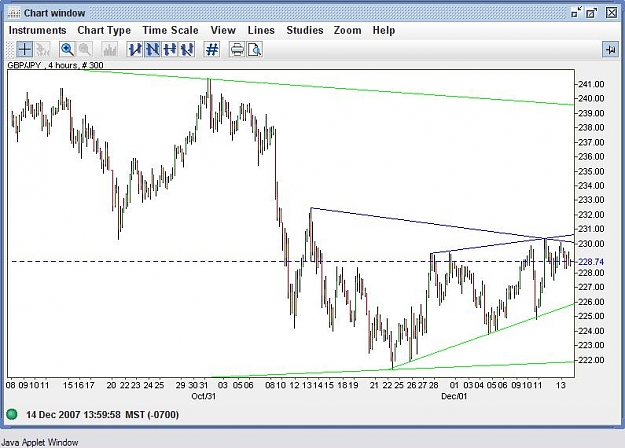Viewport: 625px width, 448px height.
Task: Click the 232.00 price axis label
Action: coord(591,214)
